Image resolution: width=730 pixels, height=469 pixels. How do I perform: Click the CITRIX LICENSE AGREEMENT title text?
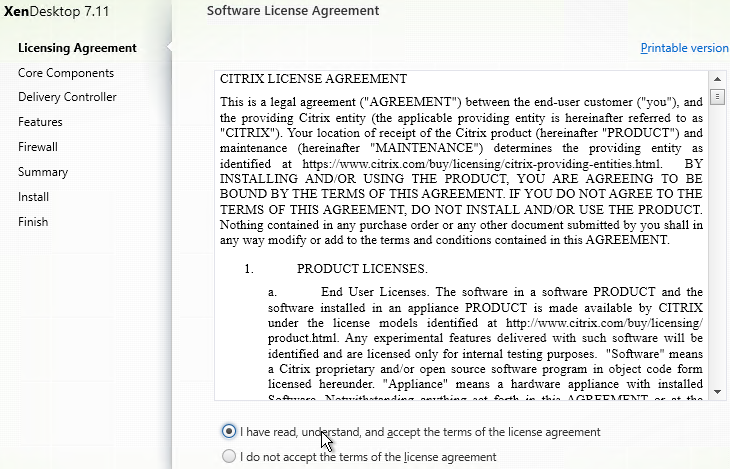[x=313, y=79]
